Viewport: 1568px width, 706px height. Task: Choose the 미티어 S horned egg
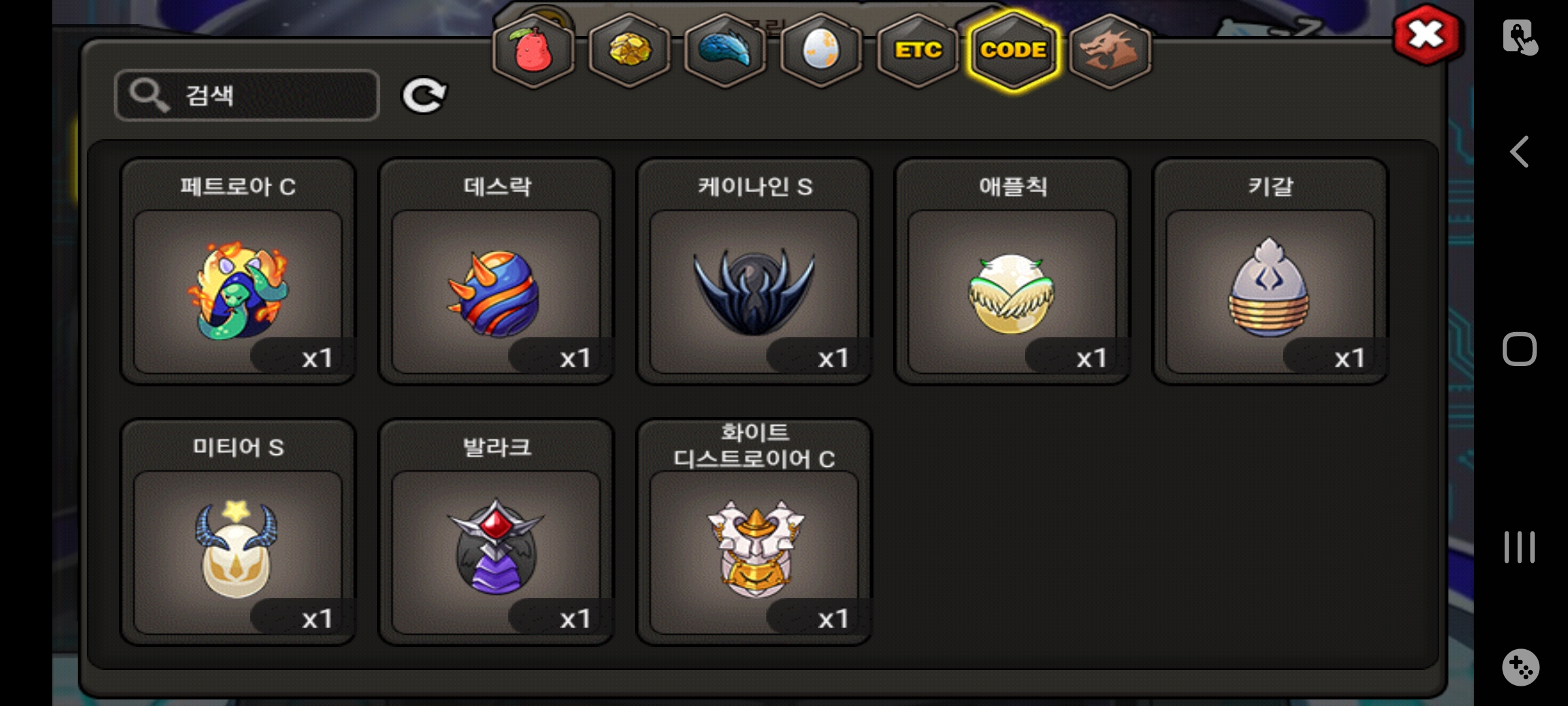238,532
